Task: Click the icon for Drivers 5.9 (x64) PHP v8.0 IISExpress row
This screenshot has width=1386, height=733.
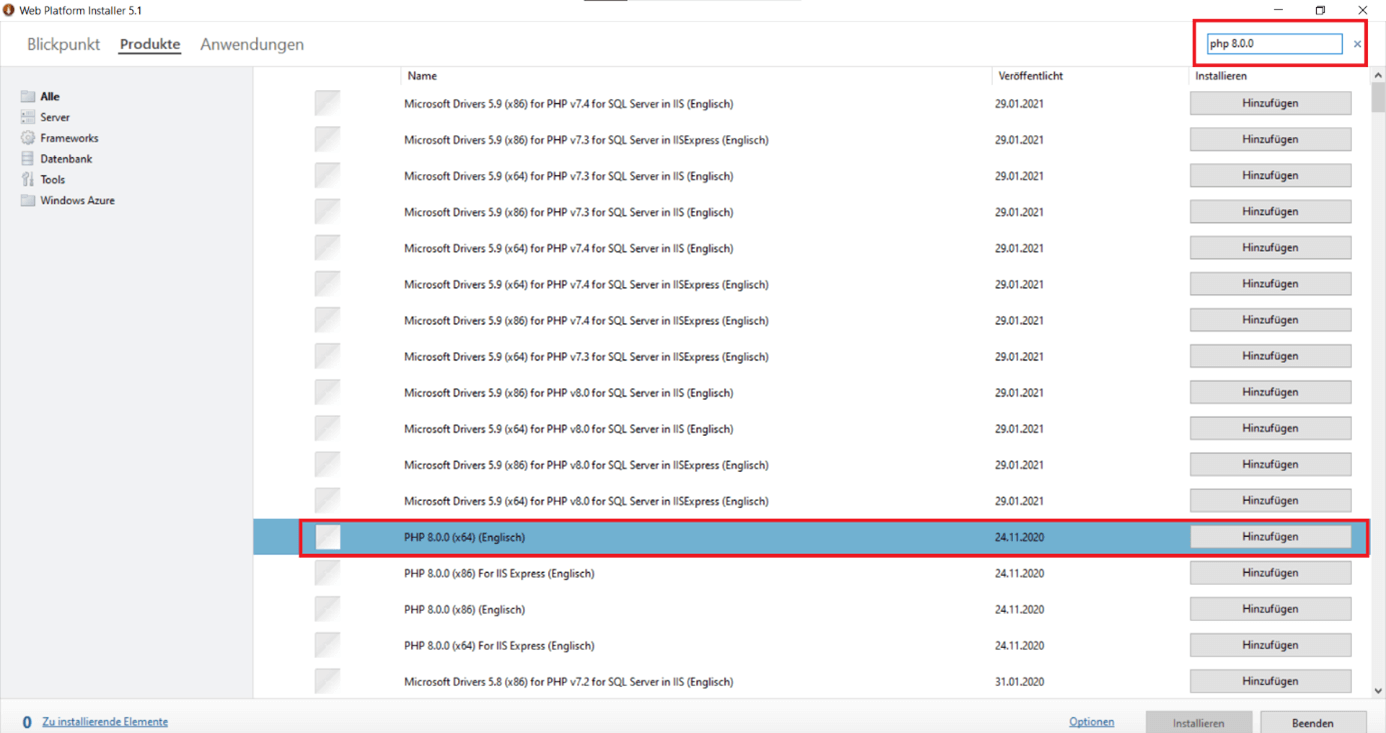Action: tap(328, 500)
